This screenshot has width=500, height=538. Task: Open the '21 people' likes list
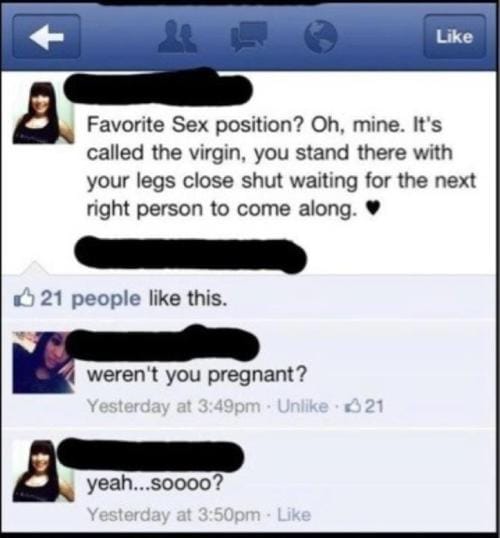tap(91, 299)
